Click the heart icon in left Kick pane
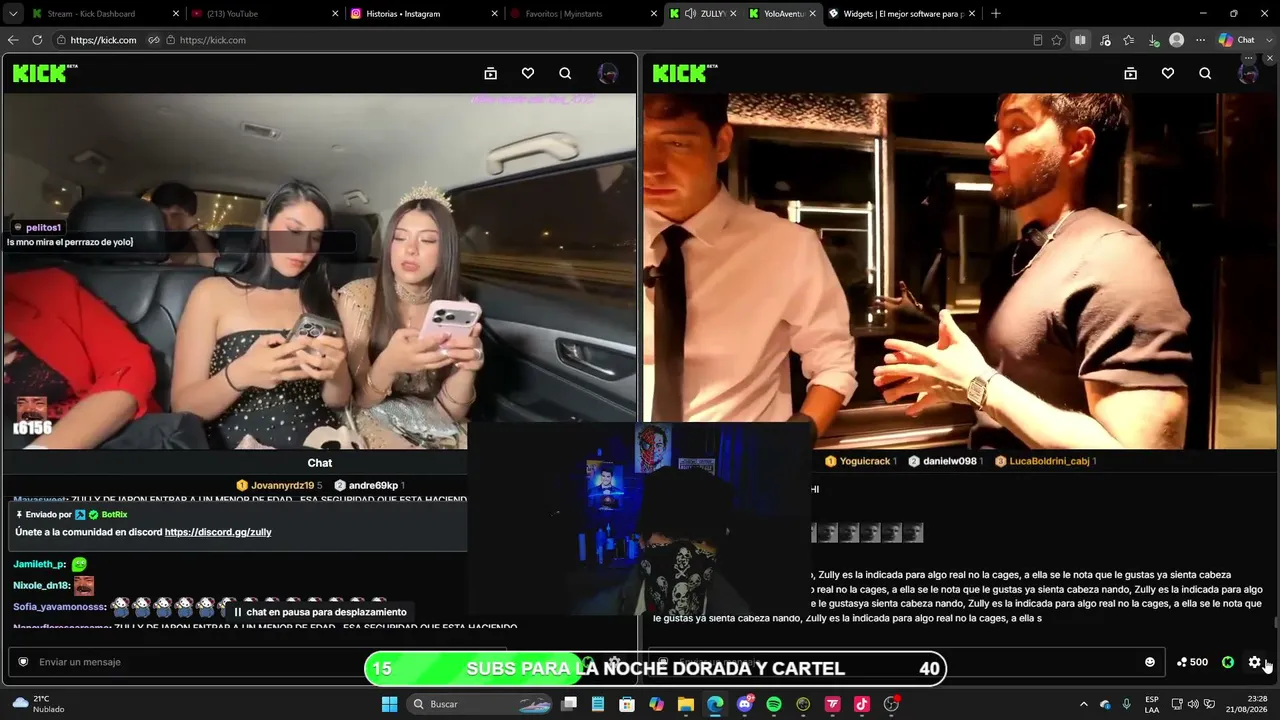The width and height of the screenshot is (1280, 720). pos(528,73)
